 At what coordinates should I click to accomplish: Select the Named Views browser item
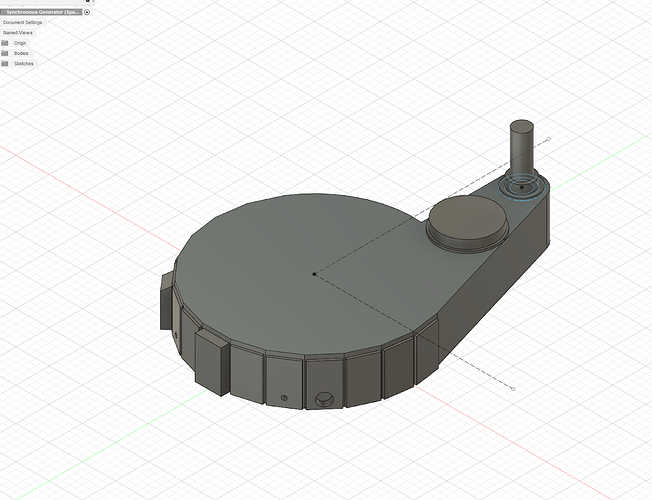tap(18, 32)
